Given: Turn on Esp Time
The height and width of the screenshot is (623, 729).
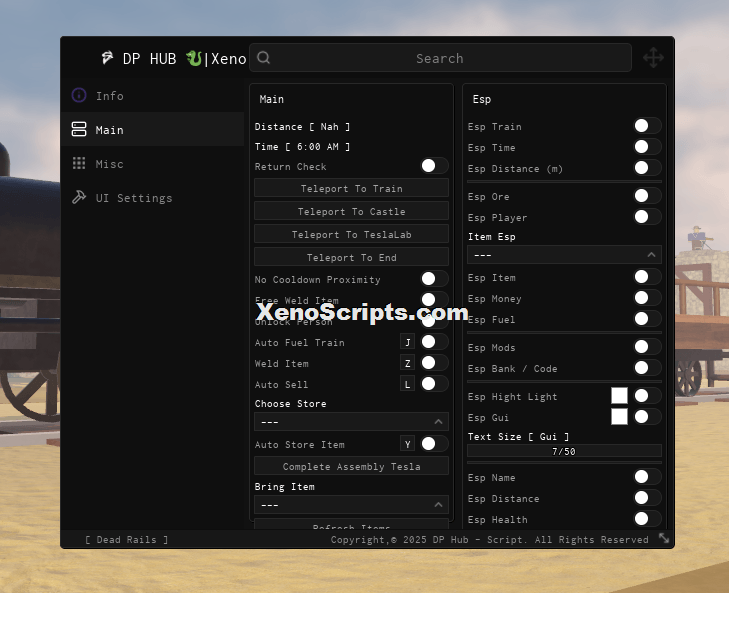Looking at the screenshot, I should point(648,146).
